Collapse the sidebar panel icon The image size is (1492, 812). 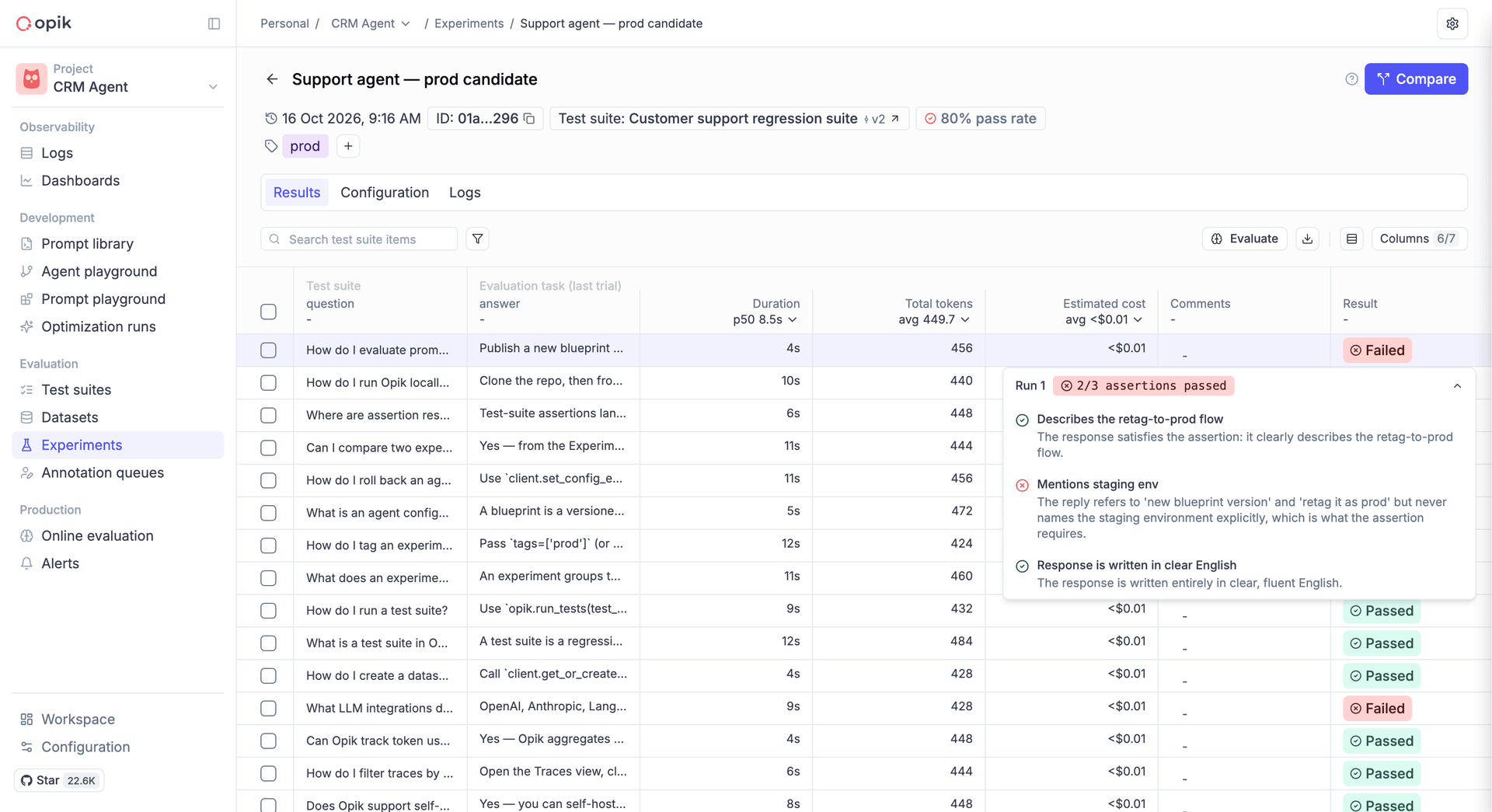tap(214, 23)
